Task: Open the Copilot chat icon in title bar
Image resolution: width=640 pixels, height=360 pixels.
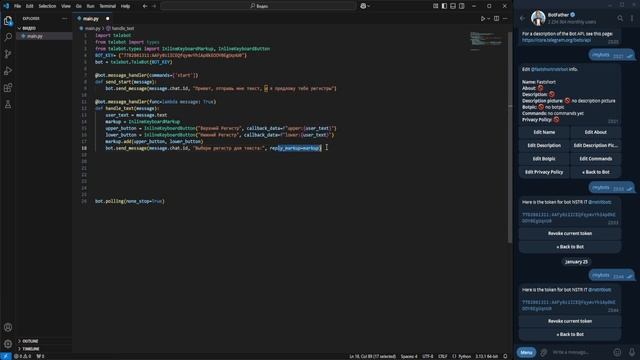Action: [x=363, y=6]
